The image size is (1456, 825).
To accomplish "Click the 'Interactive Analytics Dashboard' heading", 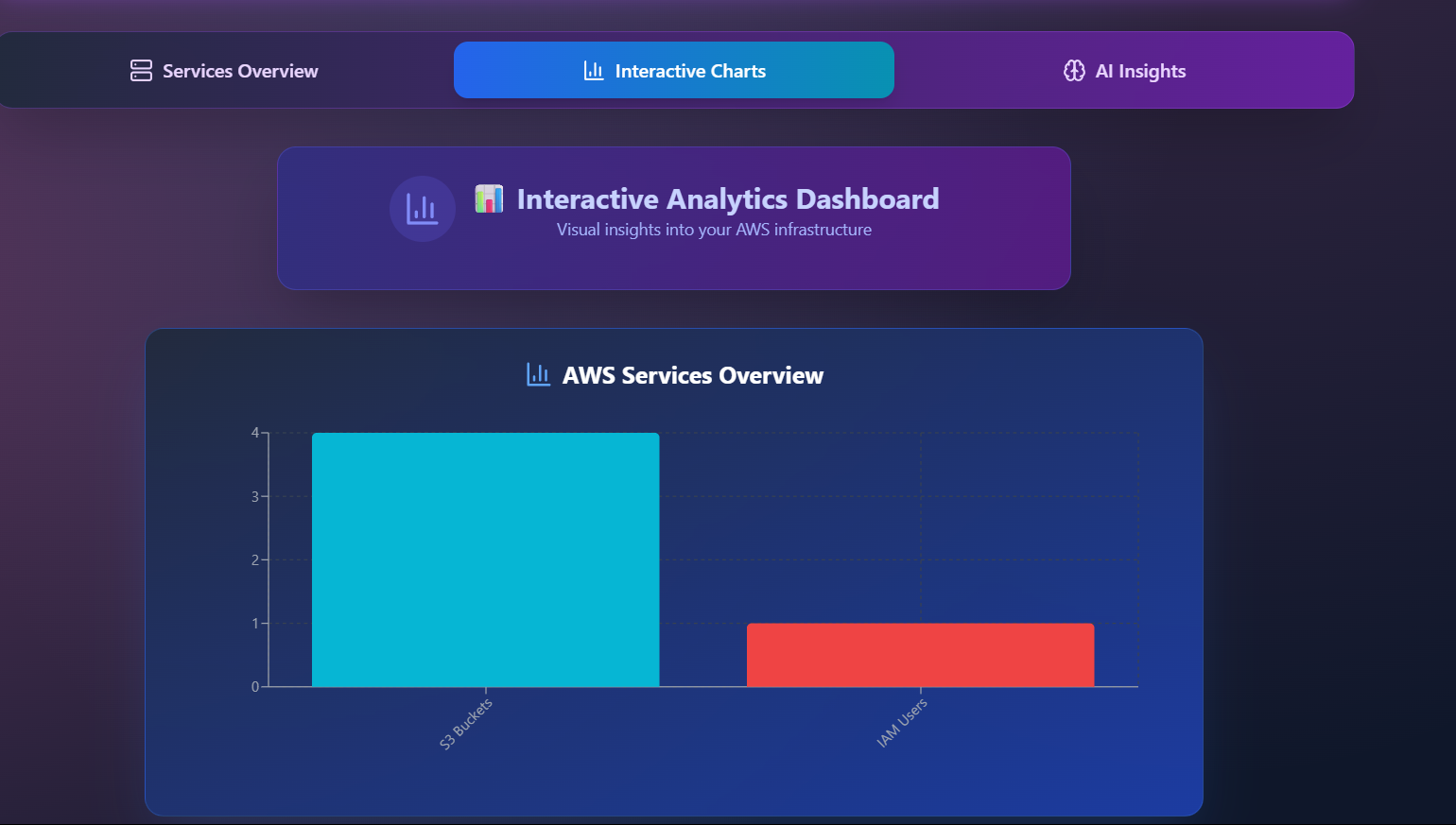I will pos(728,198).
